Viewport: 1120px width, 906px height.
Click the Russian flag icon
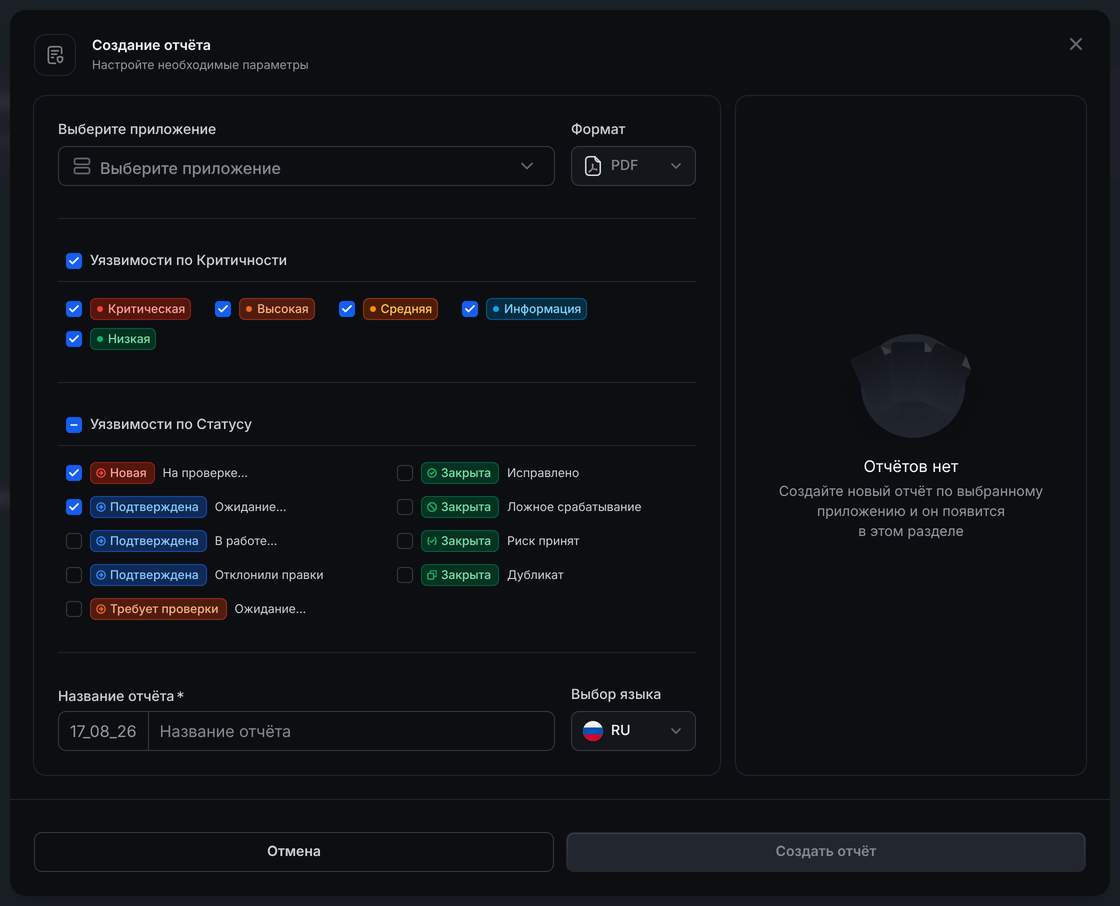[x=593, y=731]
